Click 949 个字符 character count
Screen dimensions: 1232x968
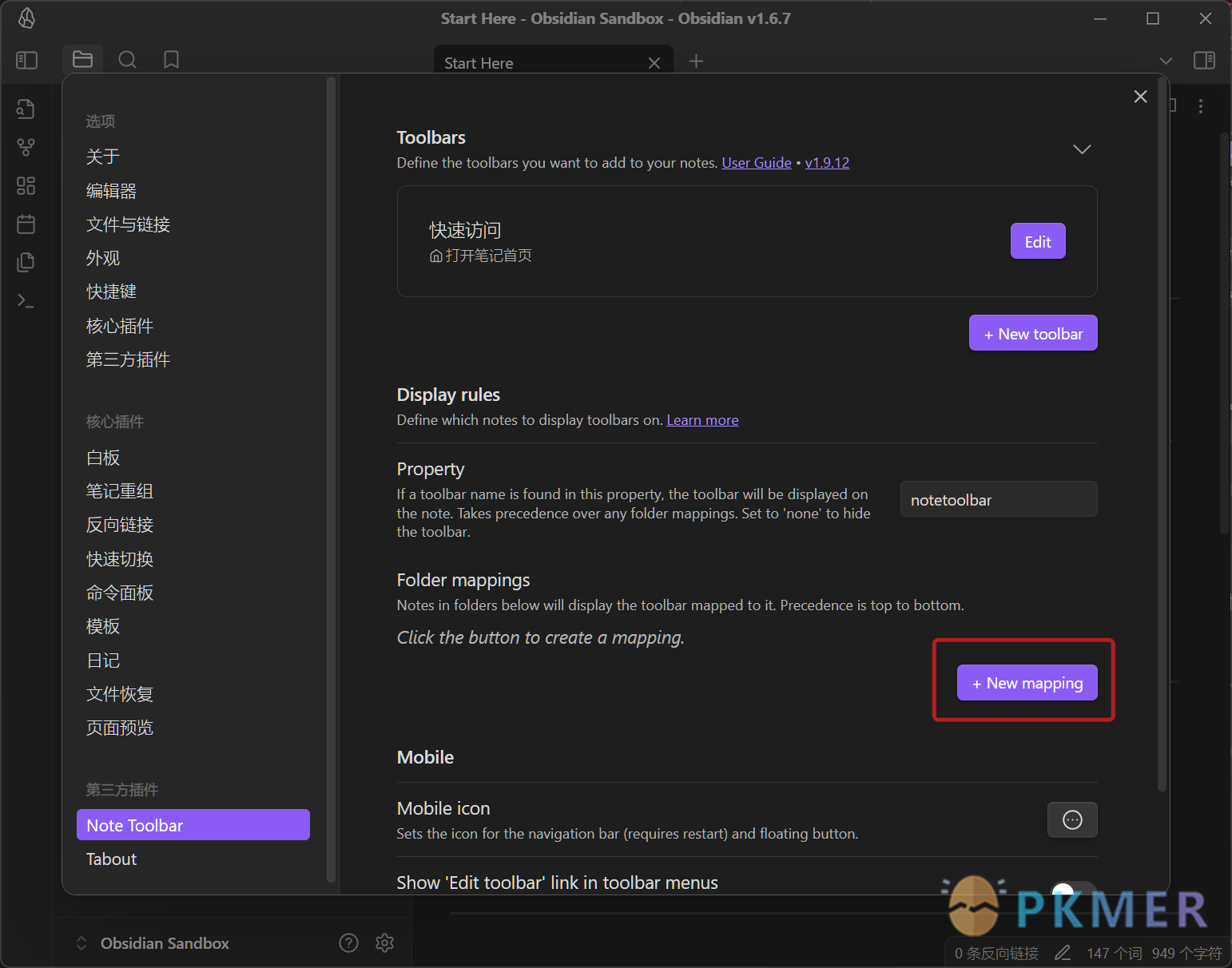(x=1187, y=954)
